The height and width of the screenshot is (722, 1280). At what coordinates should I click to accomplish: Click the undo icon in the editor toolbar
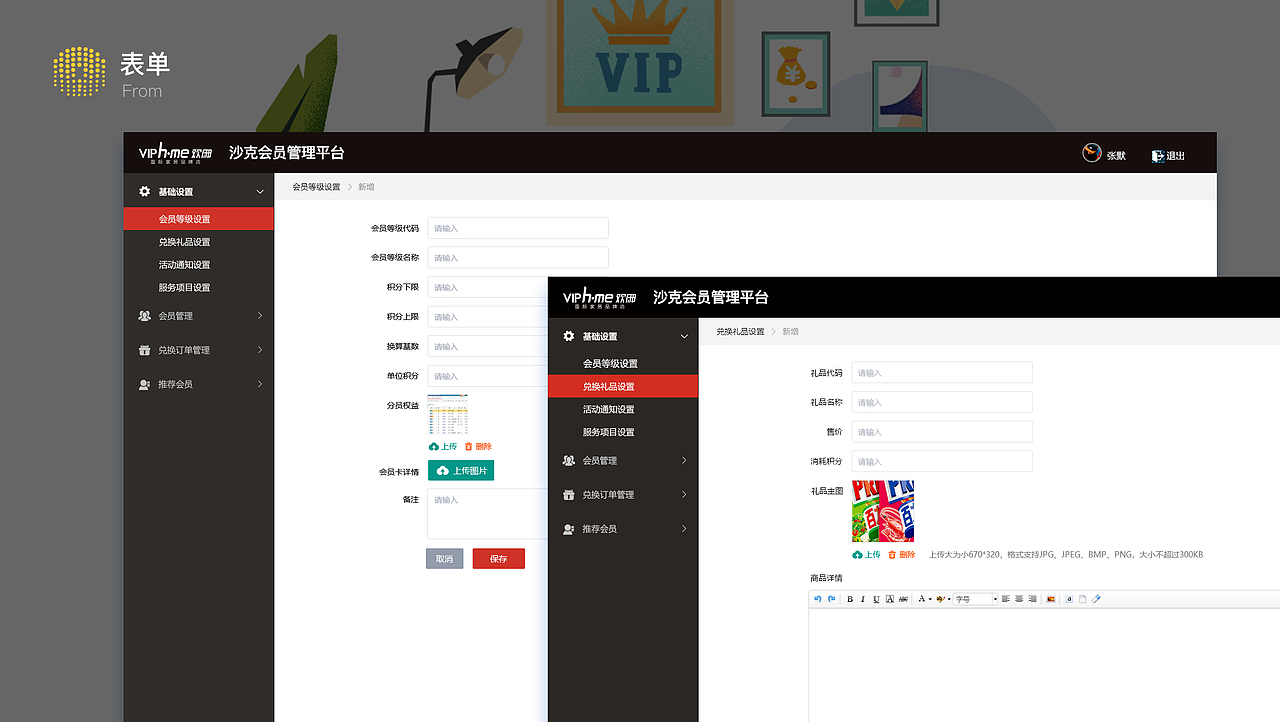click(x=818, y=599)
